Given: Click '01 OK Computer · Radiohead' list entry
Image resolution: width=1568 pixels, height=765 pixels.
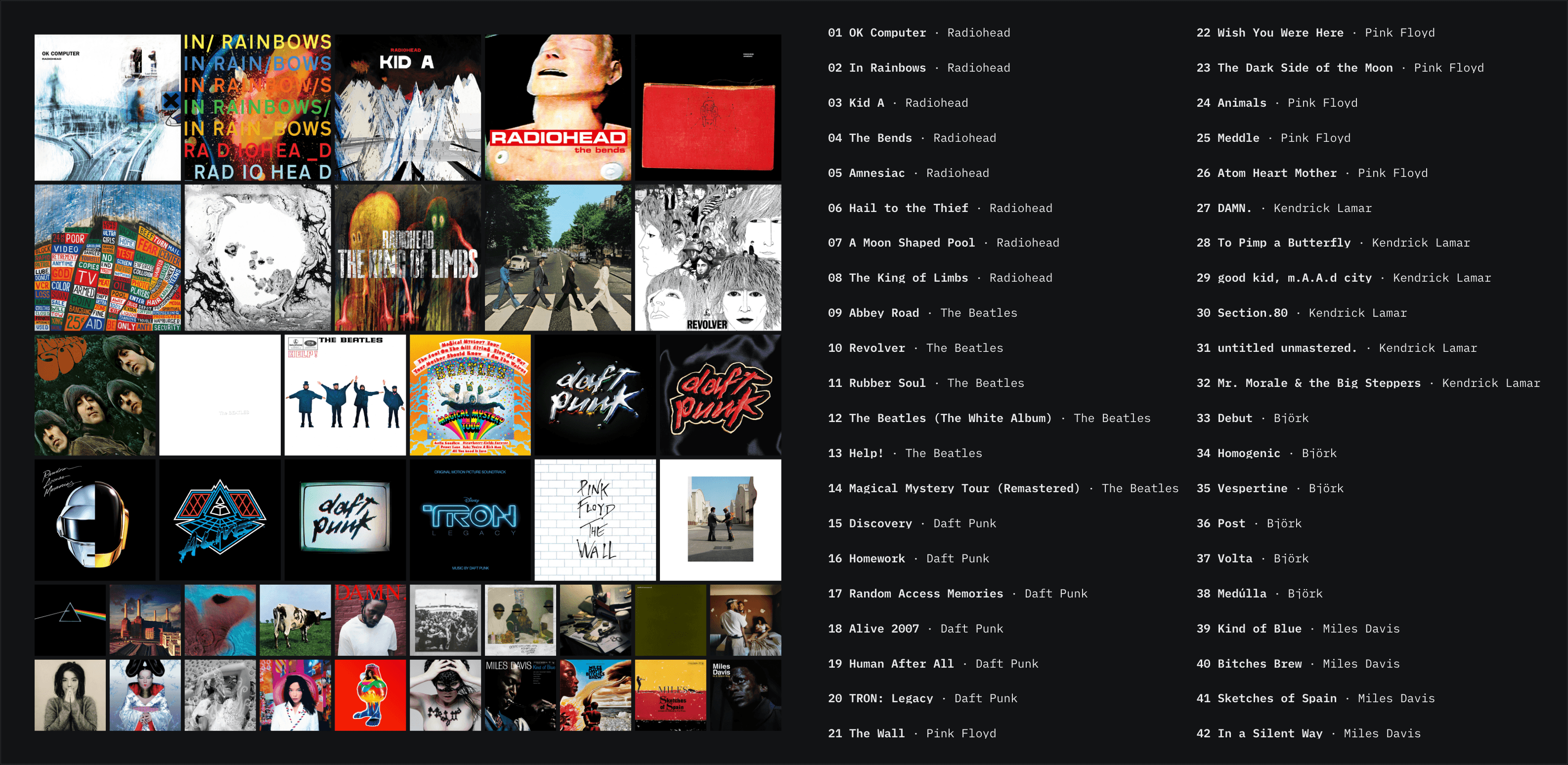Looking at the screenshot, I should point(918,33).
